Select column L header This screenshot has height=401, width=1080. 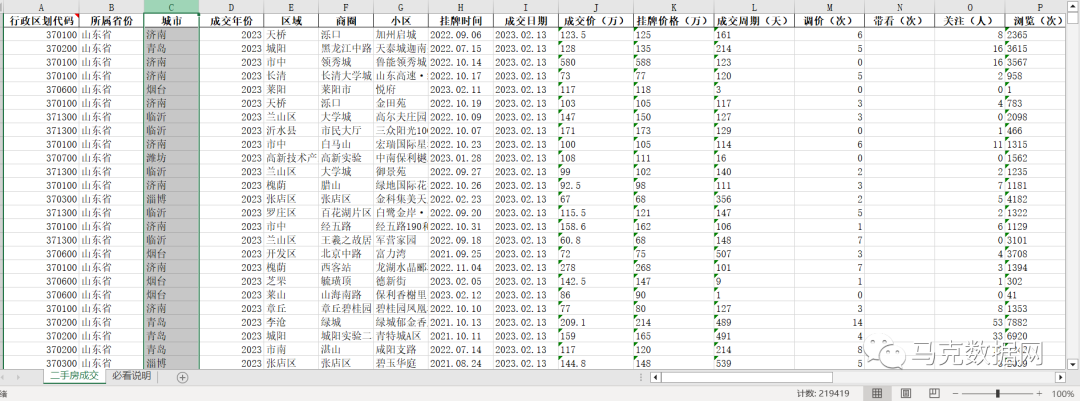[754, 6]
